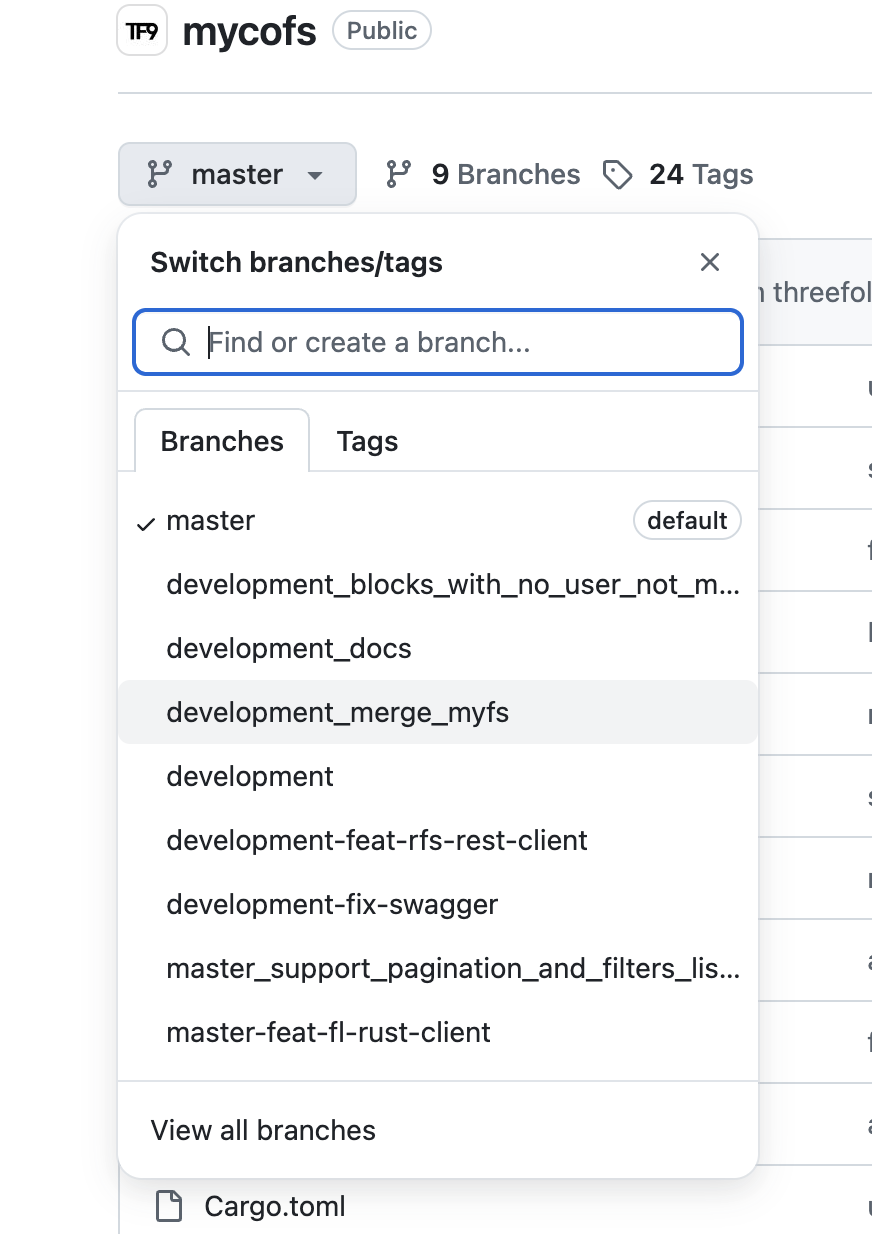Click the TF9 organization avatar icon
Image resolution: width=872 pixels, height=1234 pixels.
(142, 31)
